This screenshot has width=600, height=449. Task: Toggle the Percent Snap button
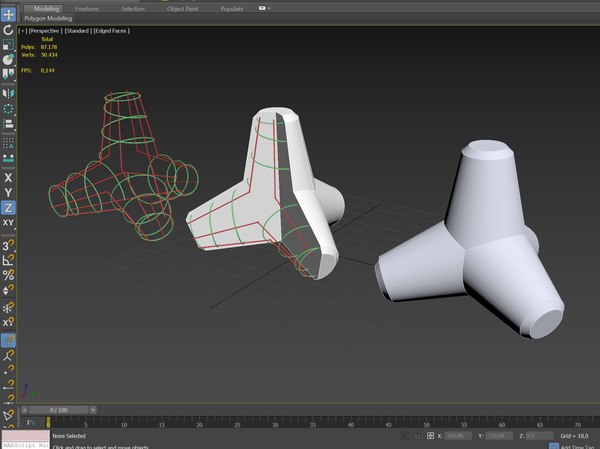click(x=8, y=275)
